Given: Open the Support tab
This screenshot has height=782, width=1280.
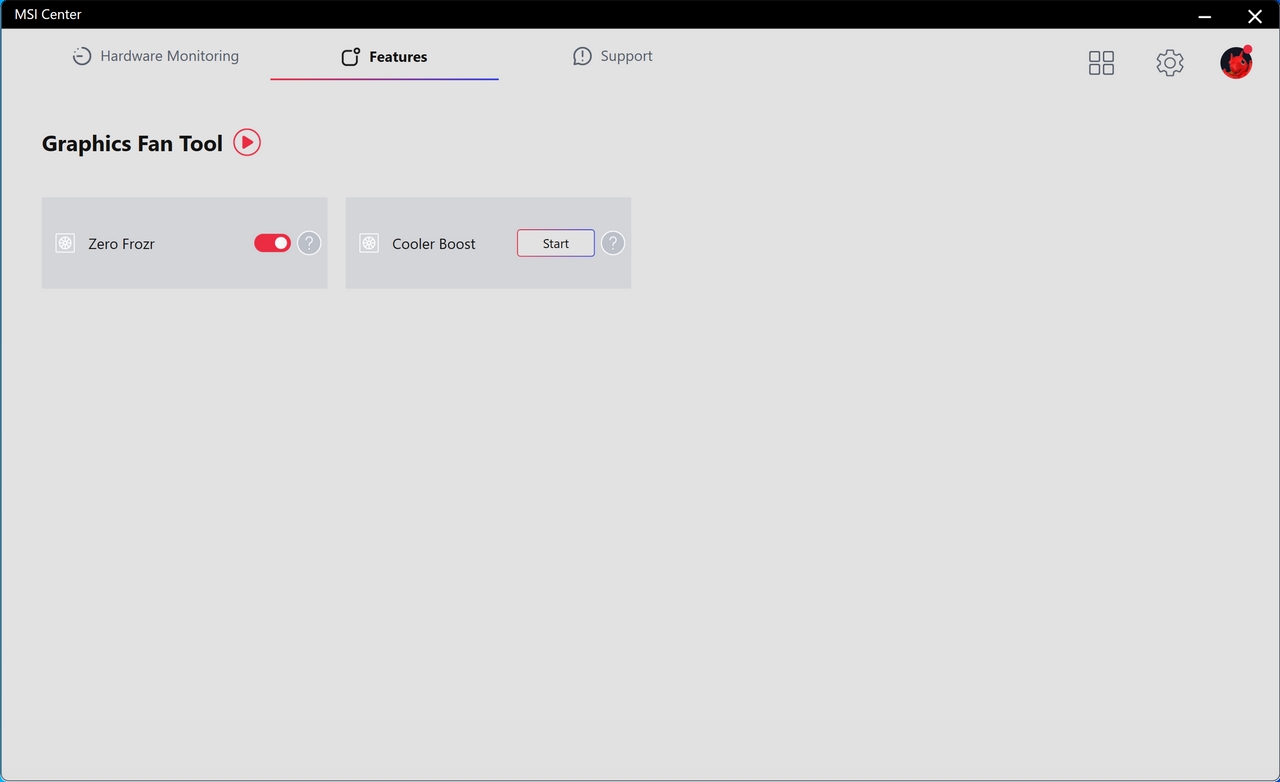Looking at the screenshot, I should [x=612, y=56].
